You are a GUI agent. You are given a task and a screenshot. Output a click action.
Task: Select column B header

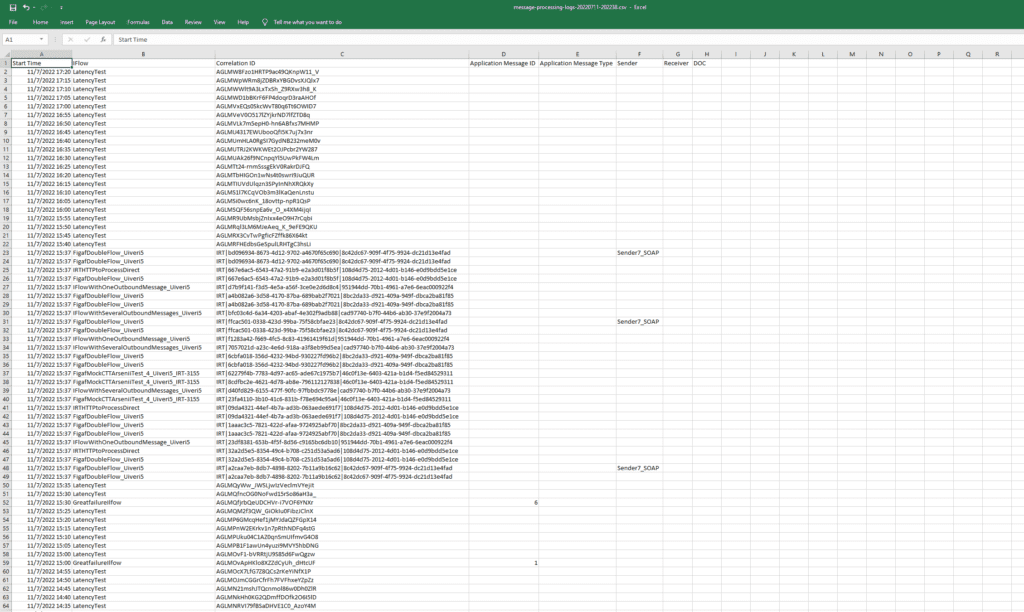click(143, 54)
